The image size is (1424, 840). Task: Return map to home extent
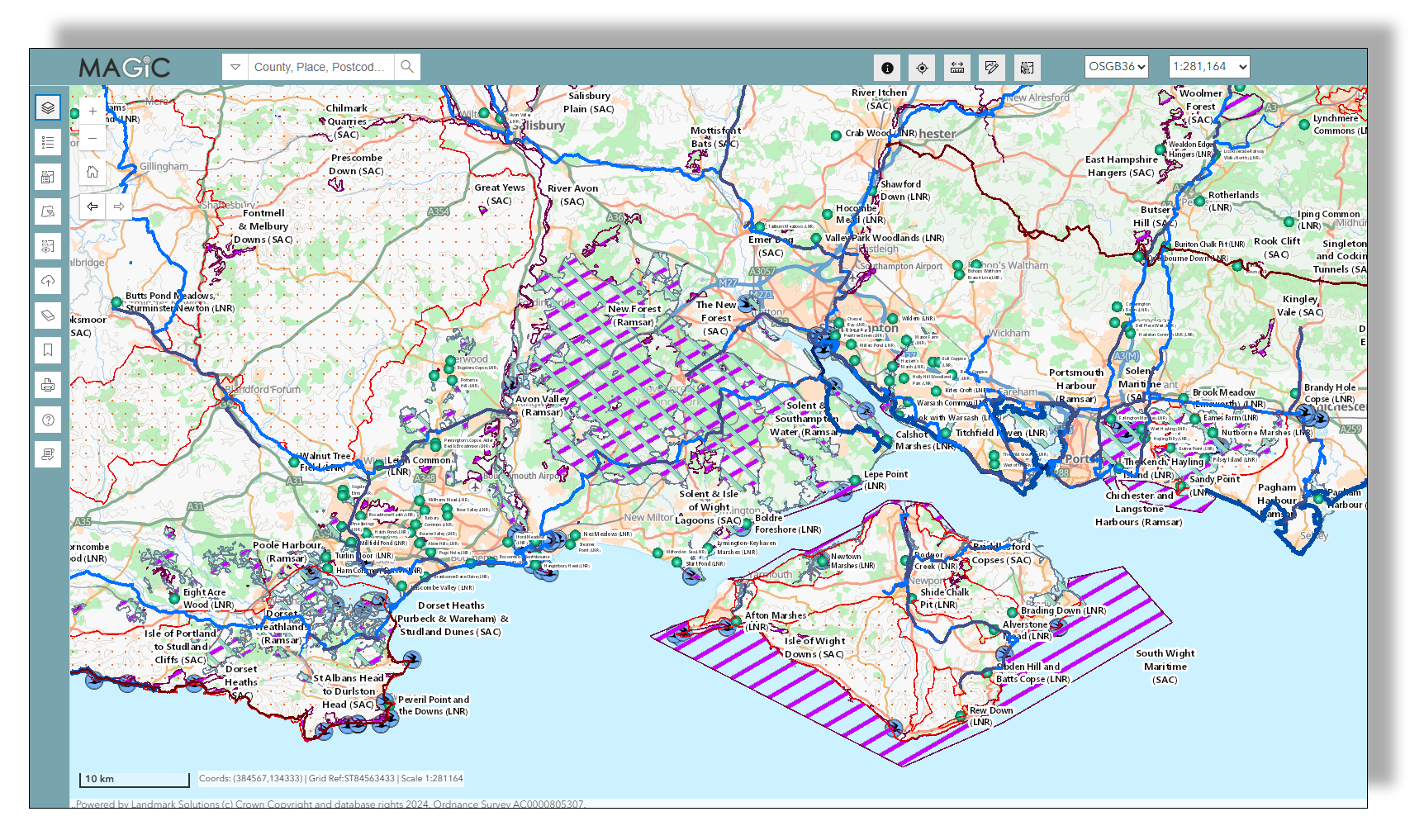pos(93,172)
